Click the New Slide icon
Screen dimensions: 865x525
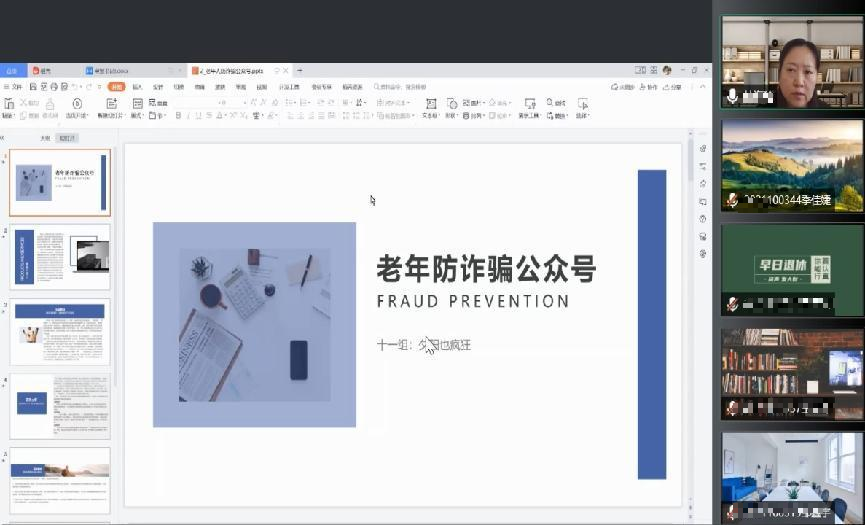click(111, 103)
